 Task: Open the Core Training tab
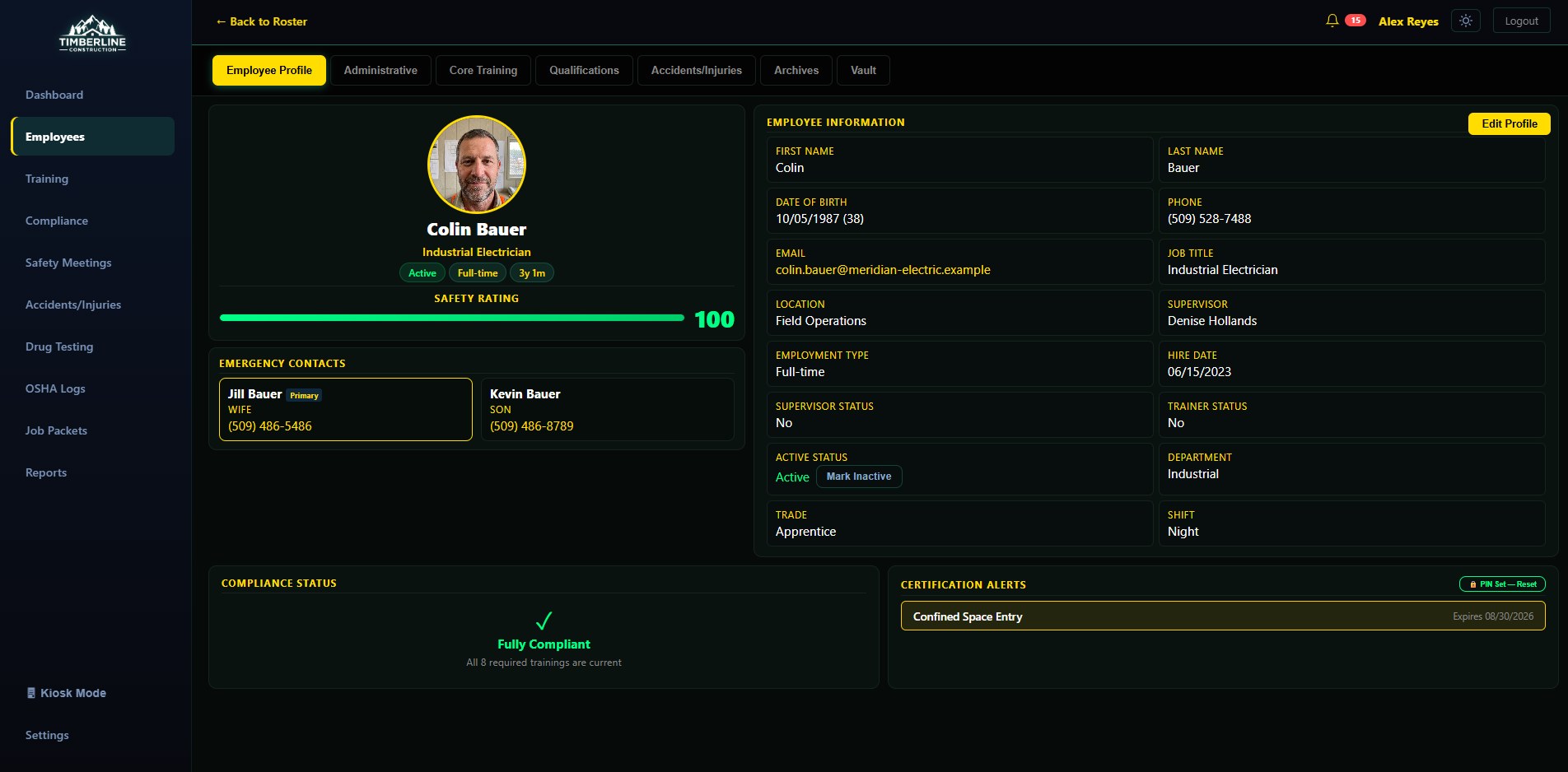(483, 70)
